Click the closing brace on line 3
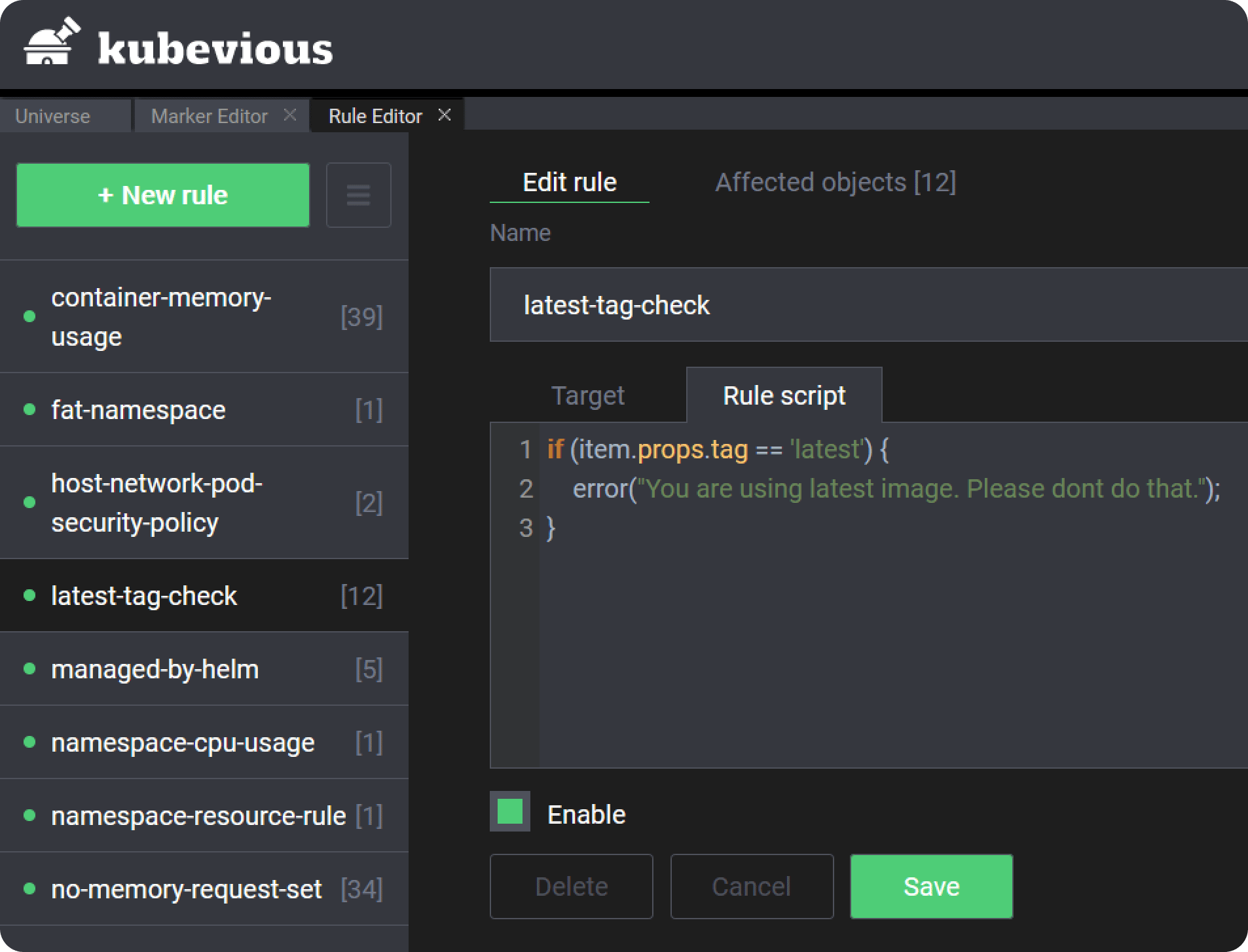 [551, 528]
